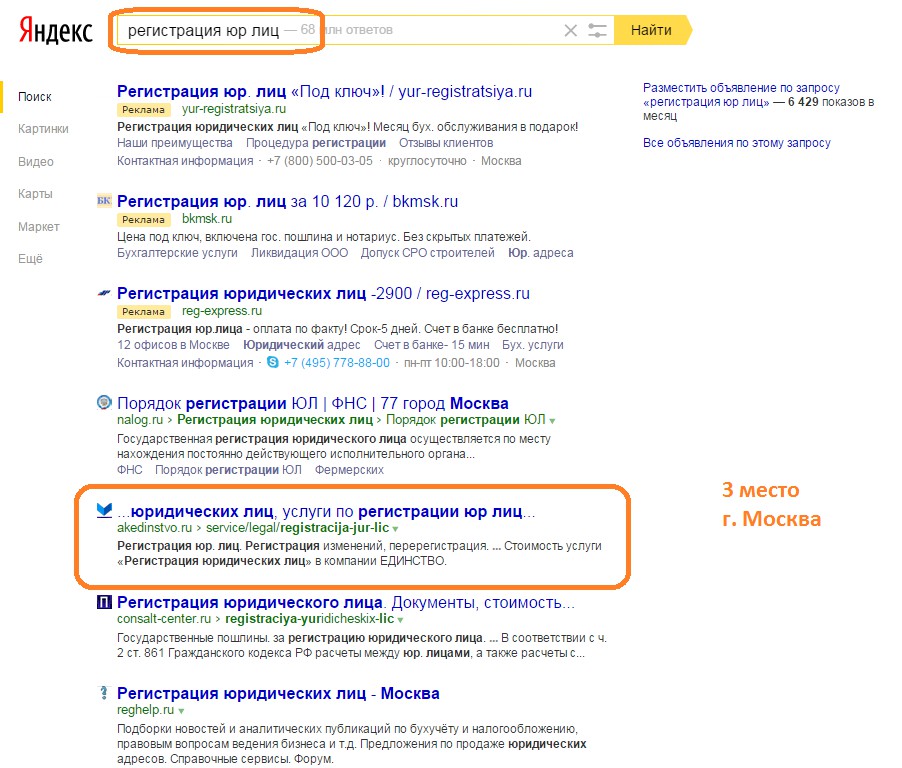Click Реклама label by bkmsk.ru
The image size is (902, 768).
pyautogui.click(x=143, y=220)
